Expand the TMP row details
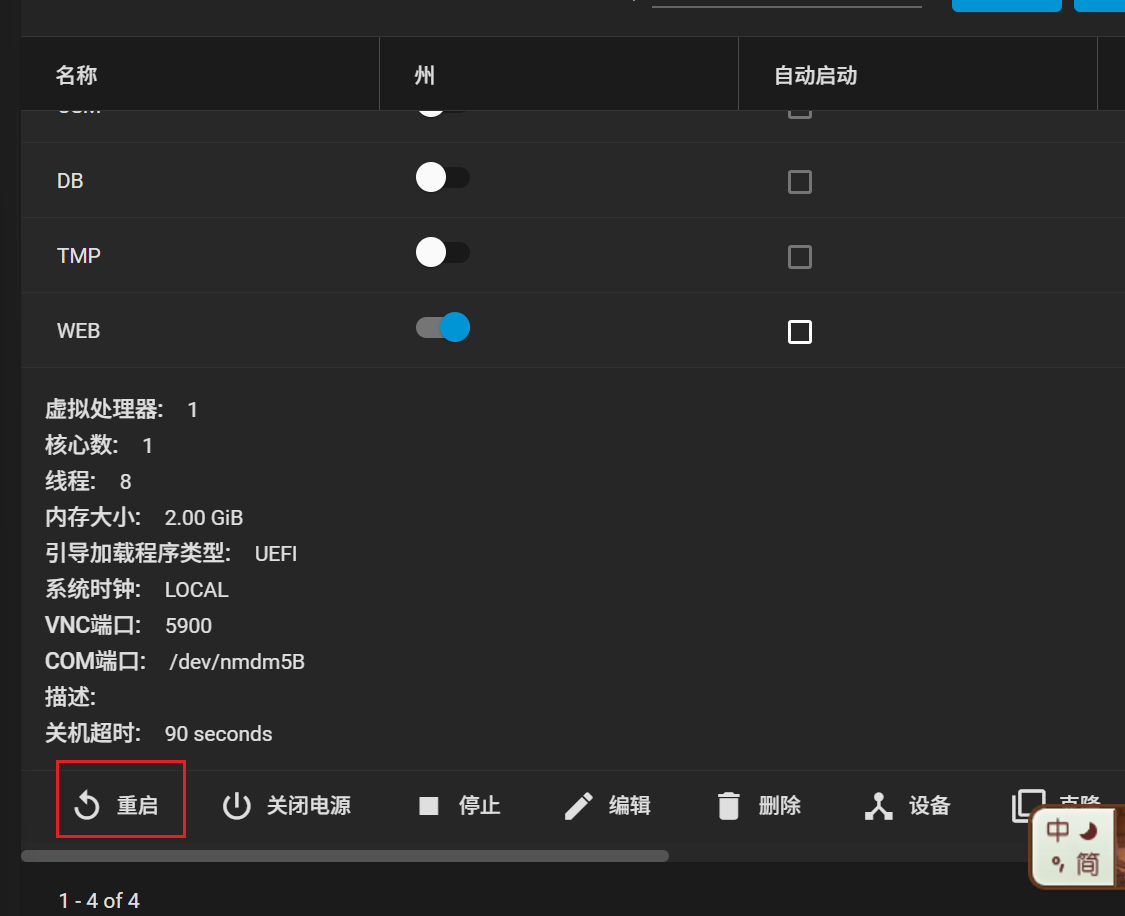 point(79,256)
